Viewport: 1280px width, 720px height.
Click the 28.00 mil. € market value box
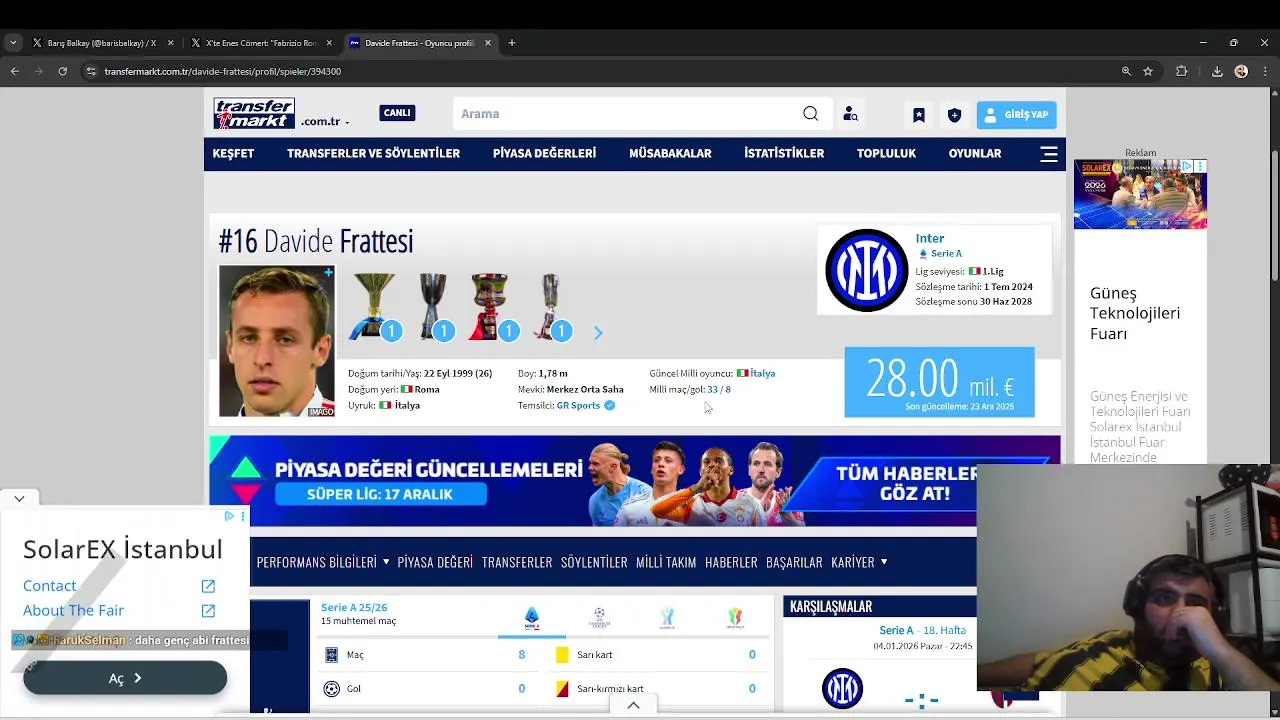940,382
